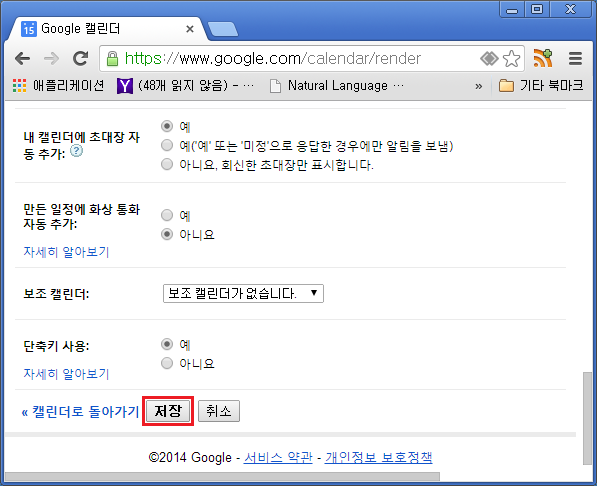Open a new tab with the new tab button
Screen dimensions: 597x486
click(223, 30)
